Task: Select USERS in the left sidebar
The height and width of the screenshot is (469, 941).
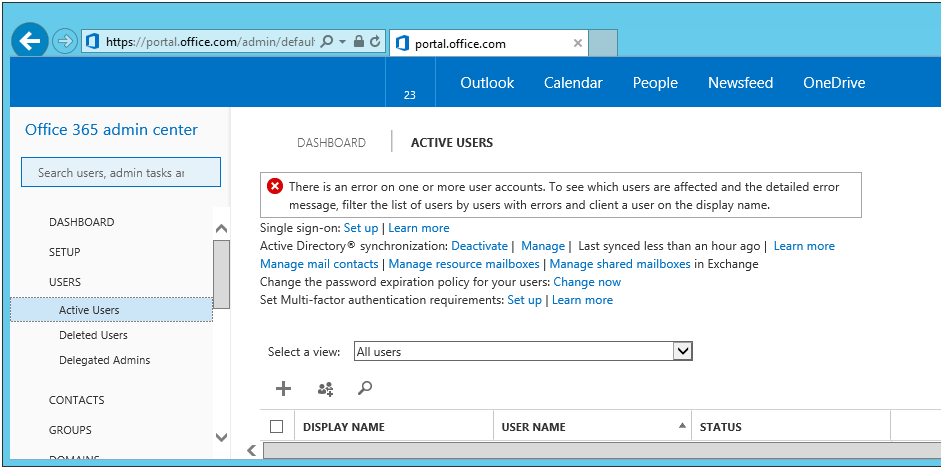Action: [65, 282]
